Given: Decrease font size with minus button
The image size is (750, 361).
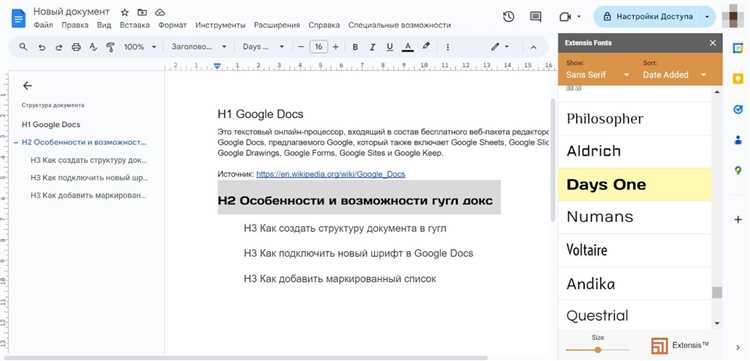Looking at the screenshot, I should (x=301, y=47).
